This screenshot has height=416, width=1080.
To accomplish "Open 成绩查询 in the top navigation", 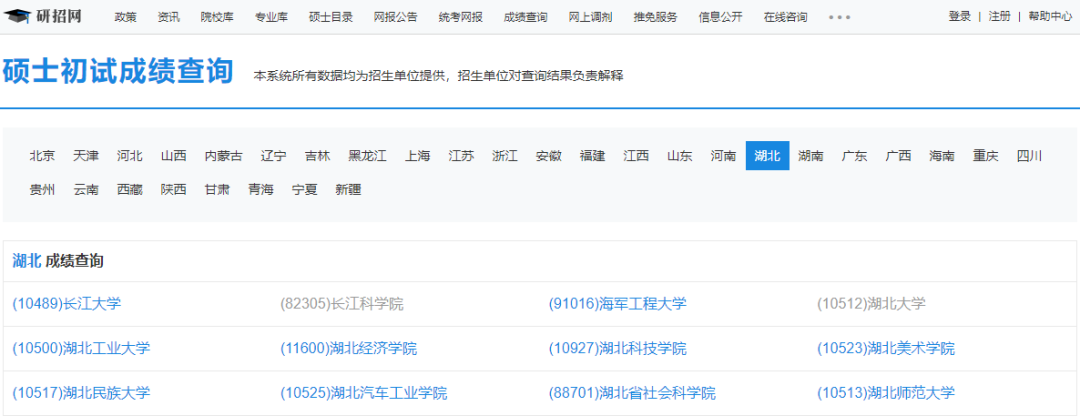I will [526, 17].
